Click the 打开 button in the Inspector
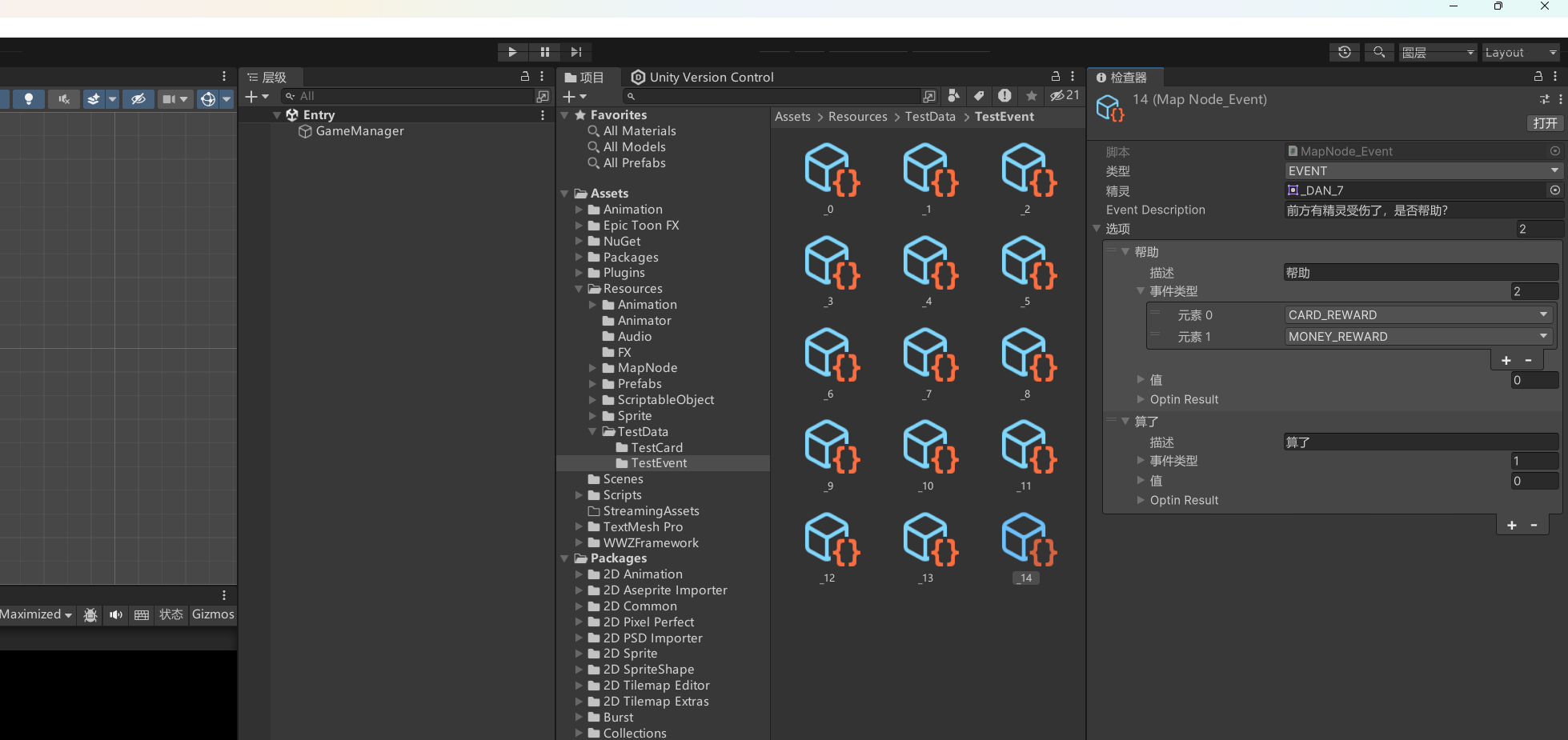 click(1544, 123)
